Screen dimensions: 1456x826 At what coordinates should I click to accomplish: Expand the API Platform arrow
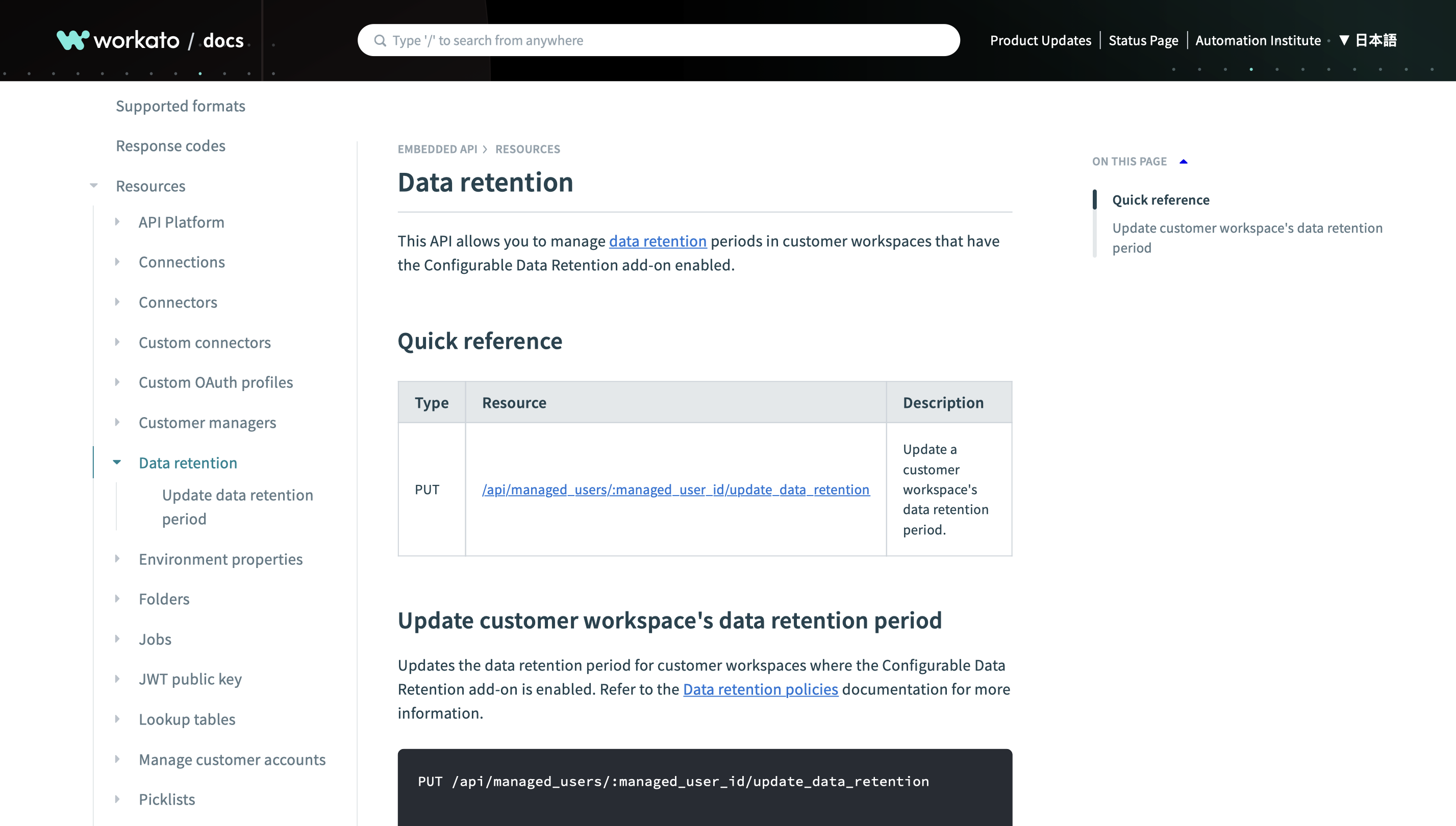(x=117, y=222)
